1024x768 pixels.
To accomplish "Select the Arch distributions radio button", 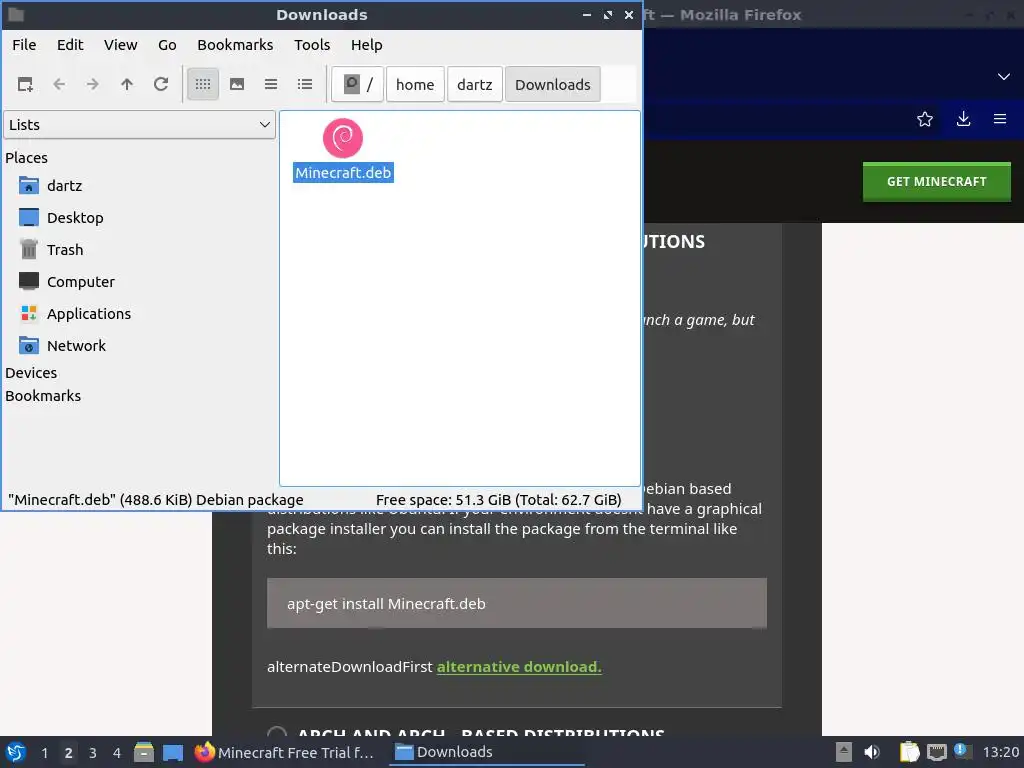I will click(277, 731).
